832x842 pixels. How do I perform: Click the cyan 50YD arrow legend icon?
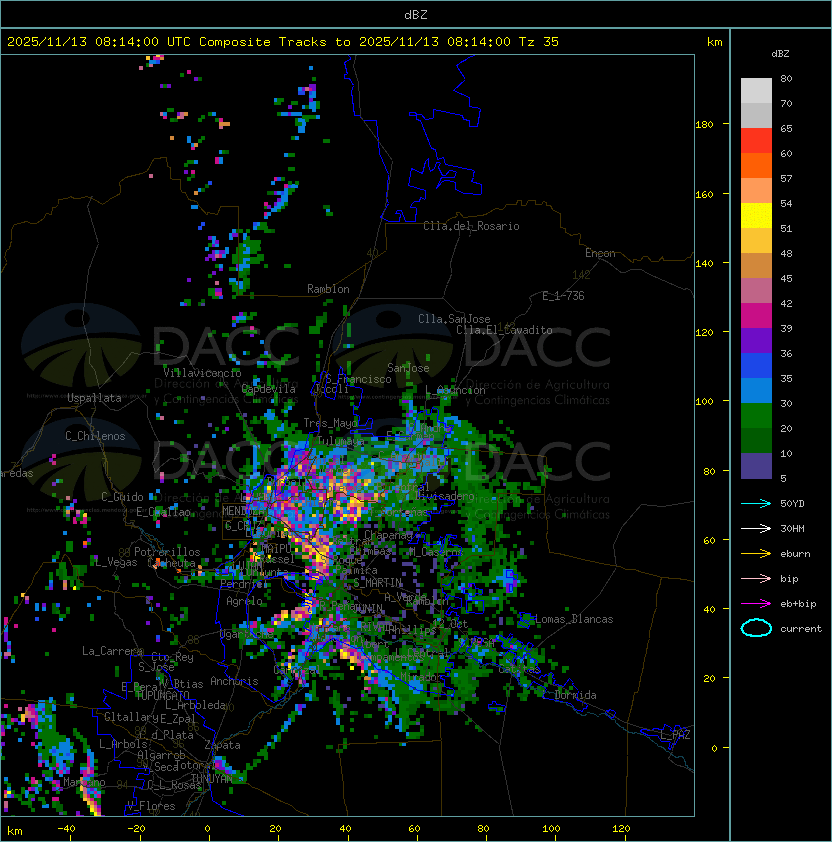(756, 503)
